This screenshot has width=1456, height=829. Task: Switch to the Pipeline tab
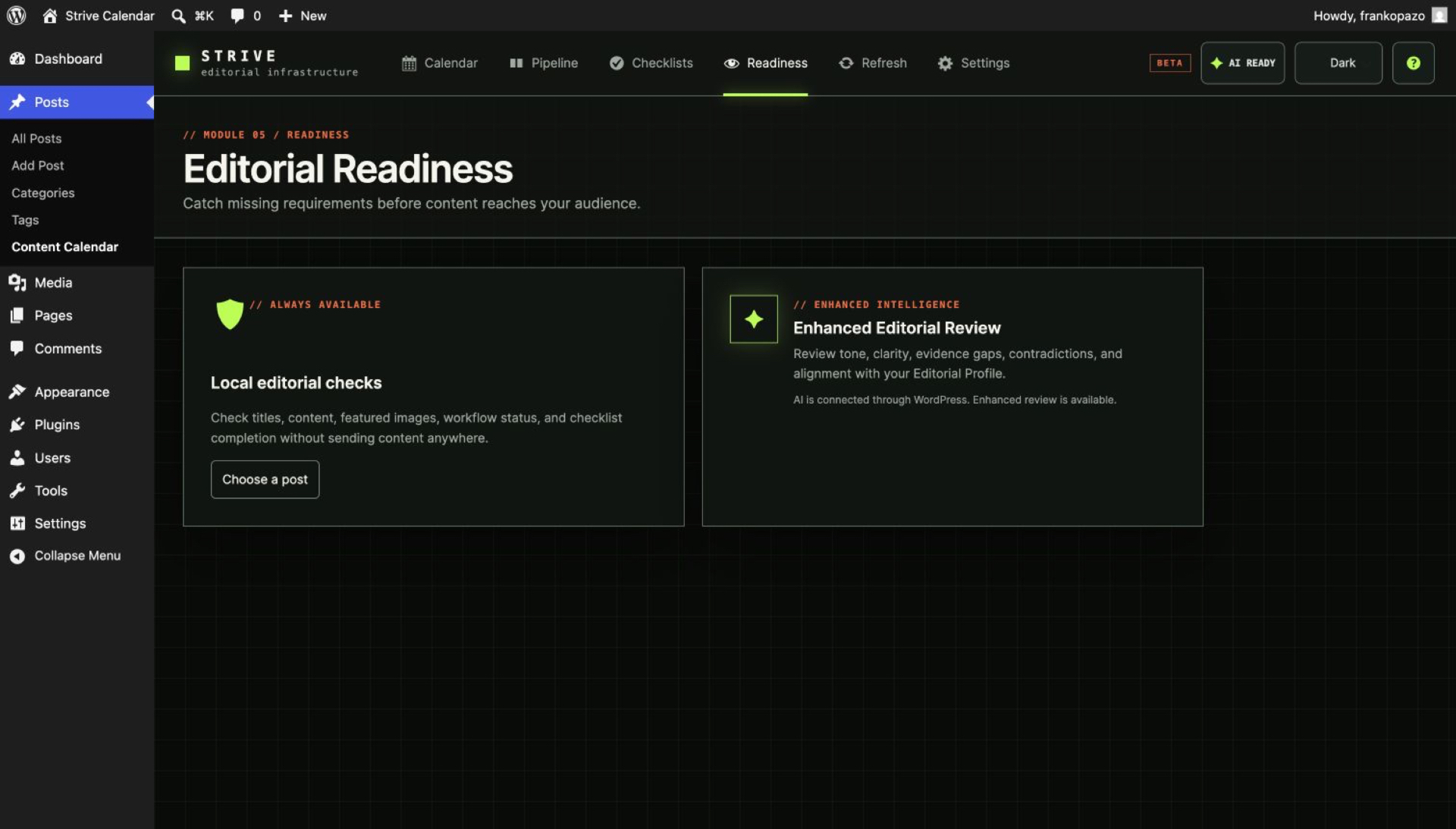click(x=544, y=63)
